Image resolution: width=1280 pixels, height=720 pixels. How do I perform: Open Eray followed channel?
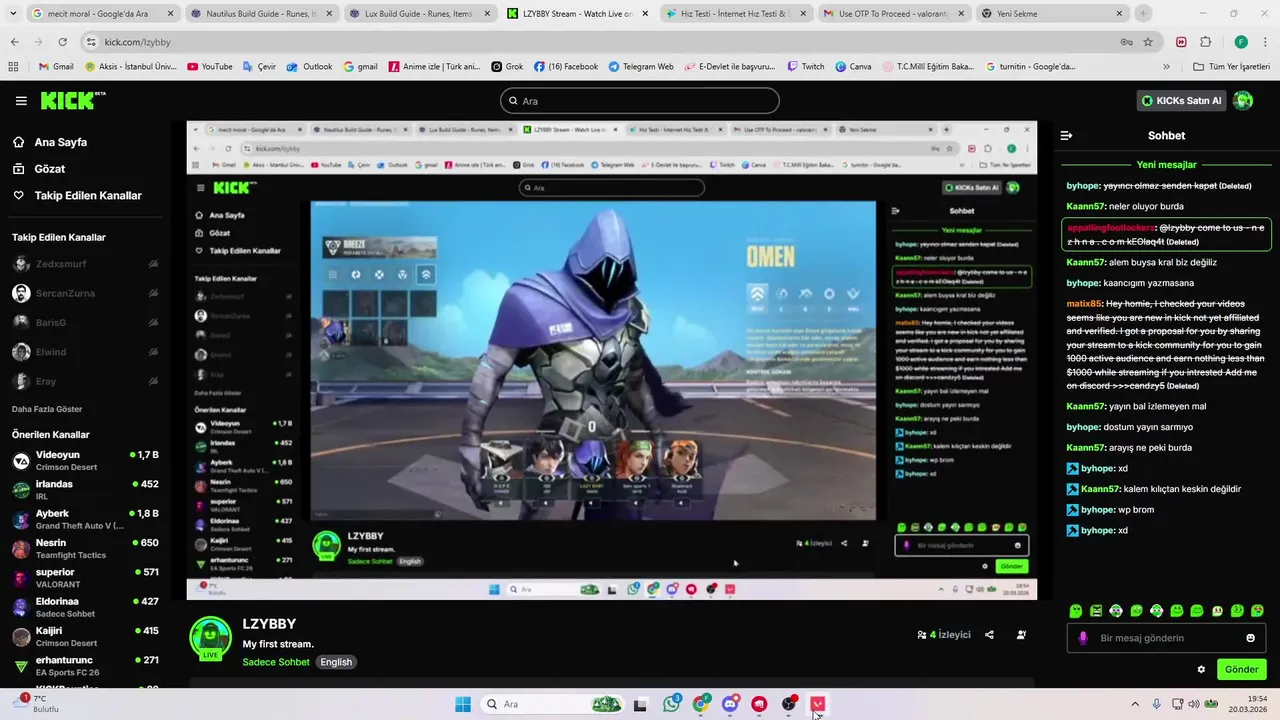point(84,381)
